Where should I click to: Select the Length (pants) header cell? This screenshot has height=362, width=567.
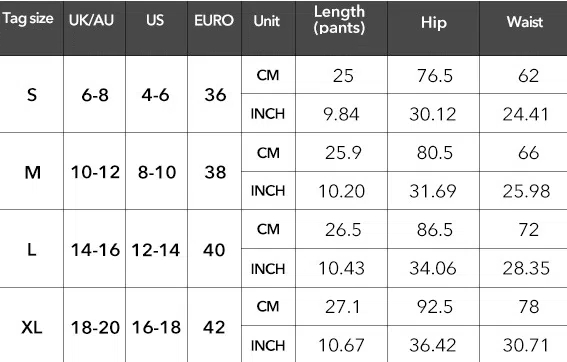coord(341,28)
